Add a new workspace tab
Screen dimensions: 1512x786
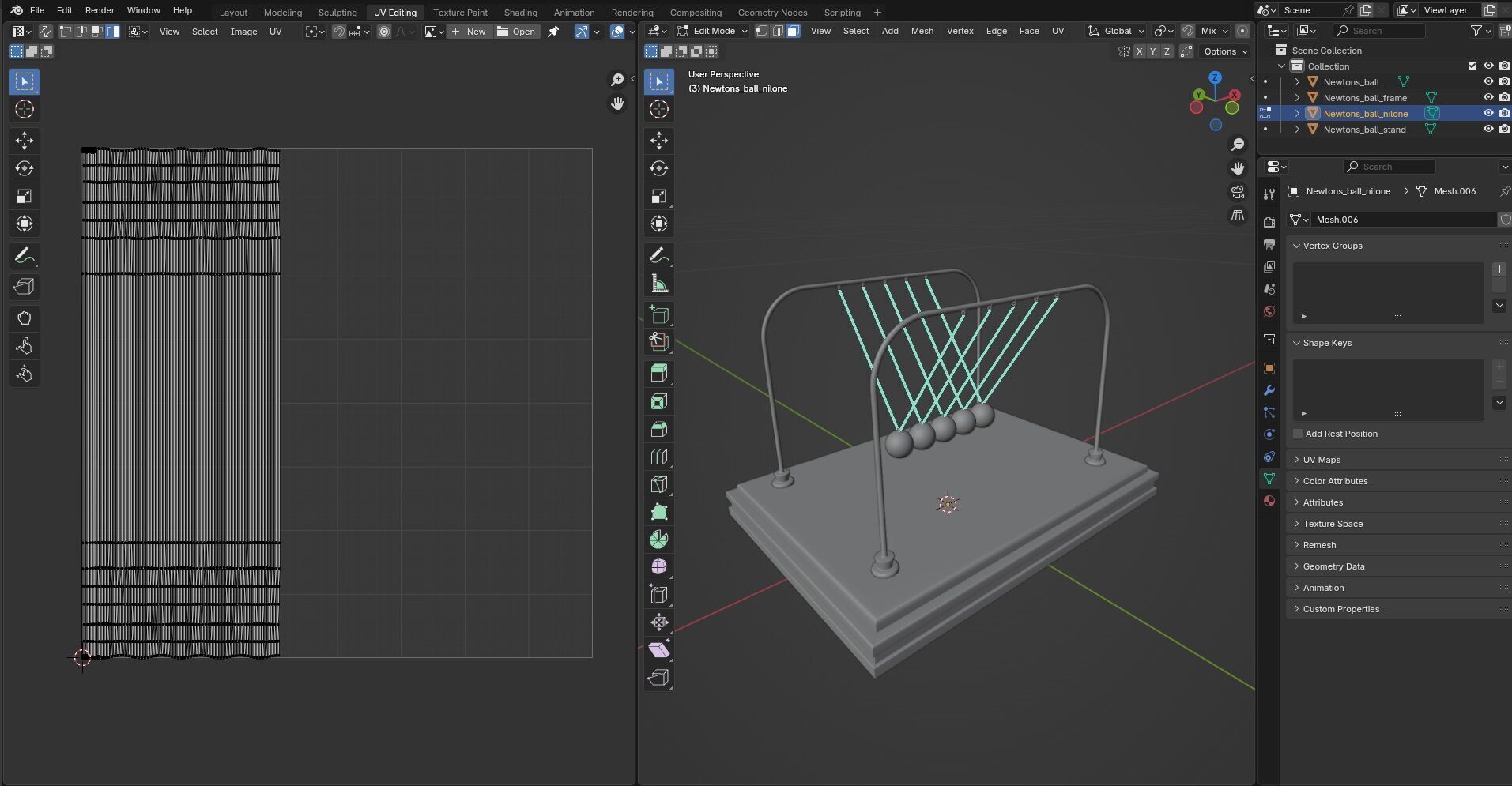(877, 12)
